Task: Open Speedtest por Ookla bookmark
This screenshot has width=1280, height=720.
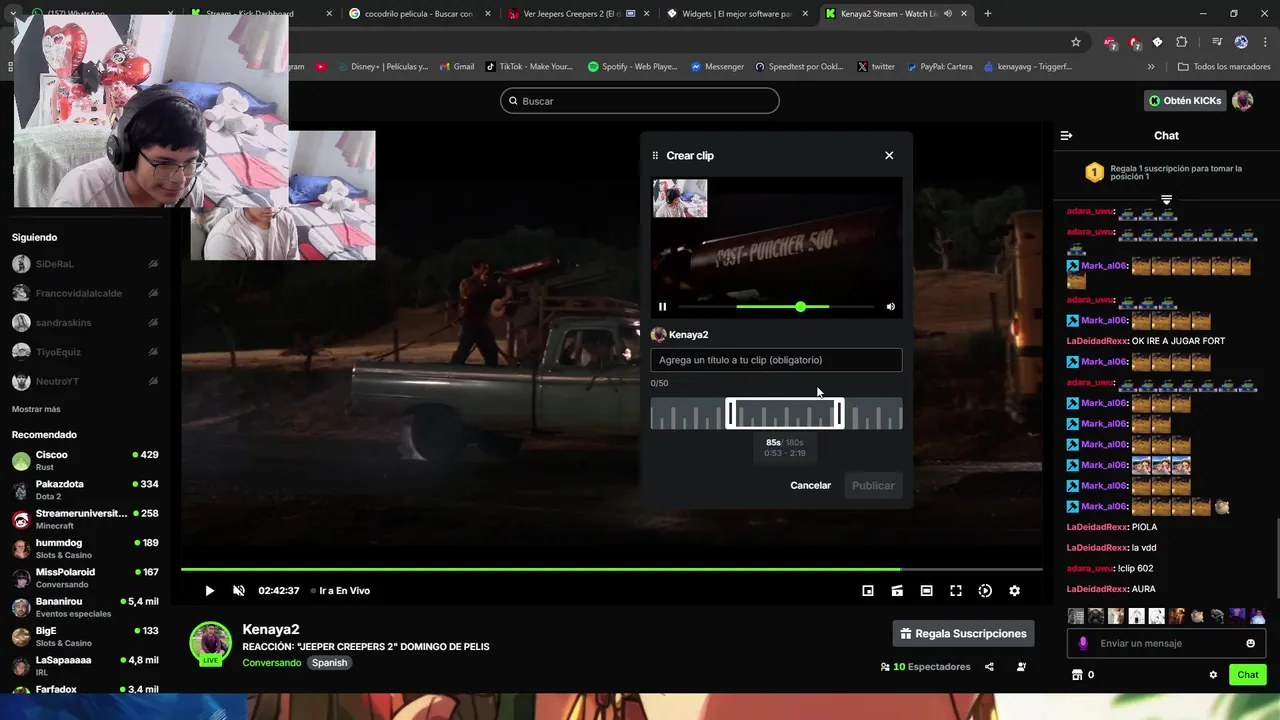Action: pos(799,67)
